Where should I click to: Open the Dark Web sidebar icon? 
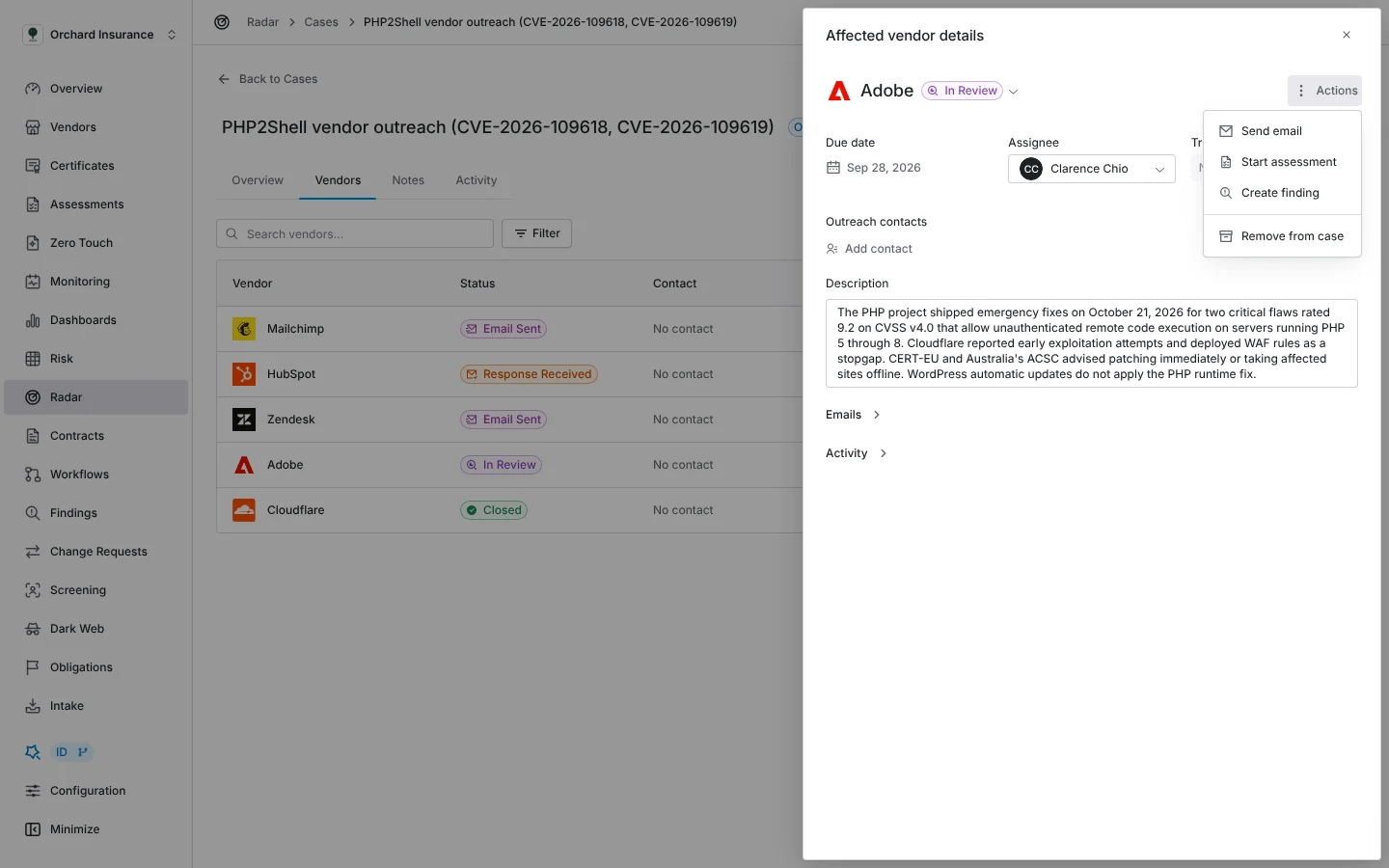click(33, 629)
